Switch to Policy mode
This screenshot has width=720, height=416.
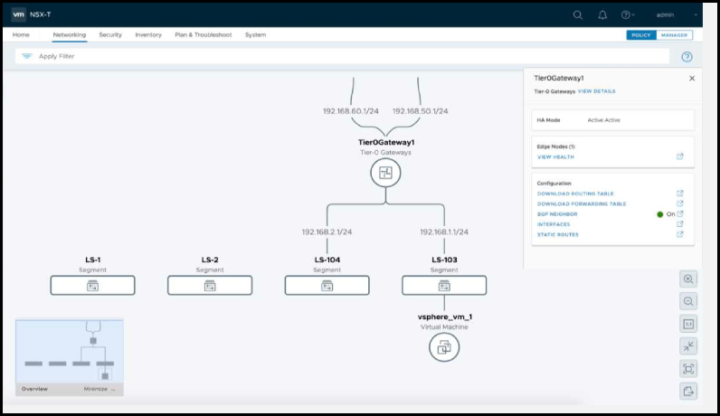[x=641, y=35]
